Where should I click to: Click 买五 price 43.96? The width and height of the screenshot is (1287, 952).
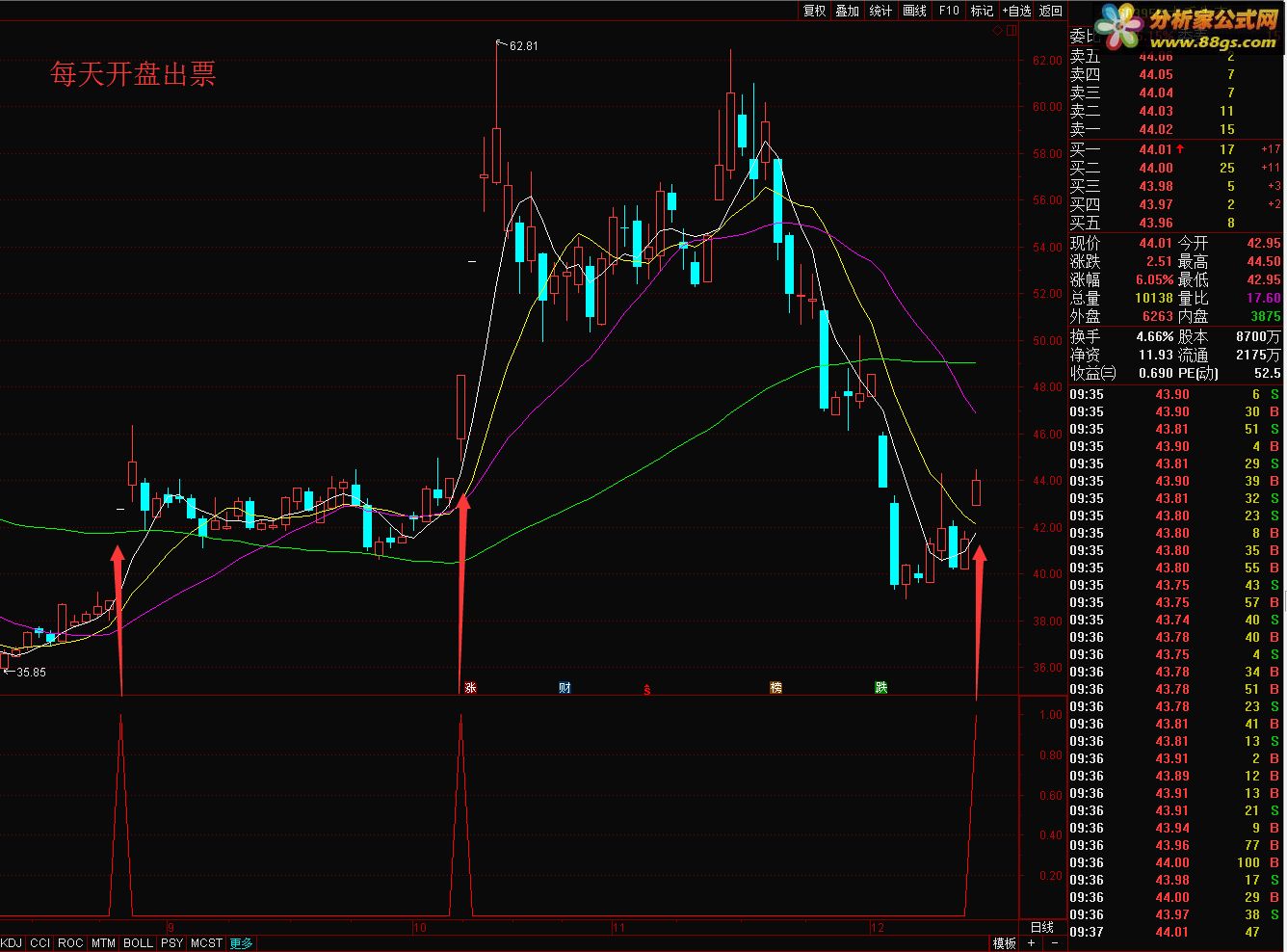pyautogui.click(x=1156, y=223)
